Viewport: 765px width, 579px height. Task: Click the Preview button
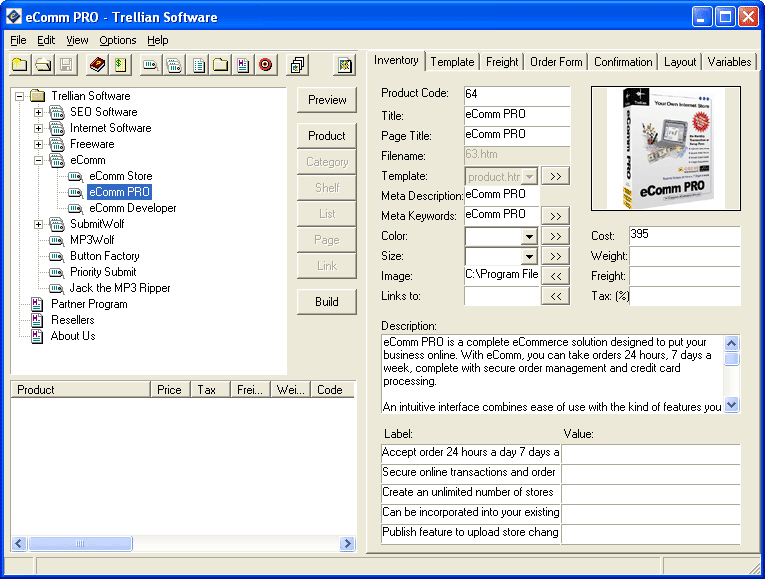point(327,100)
